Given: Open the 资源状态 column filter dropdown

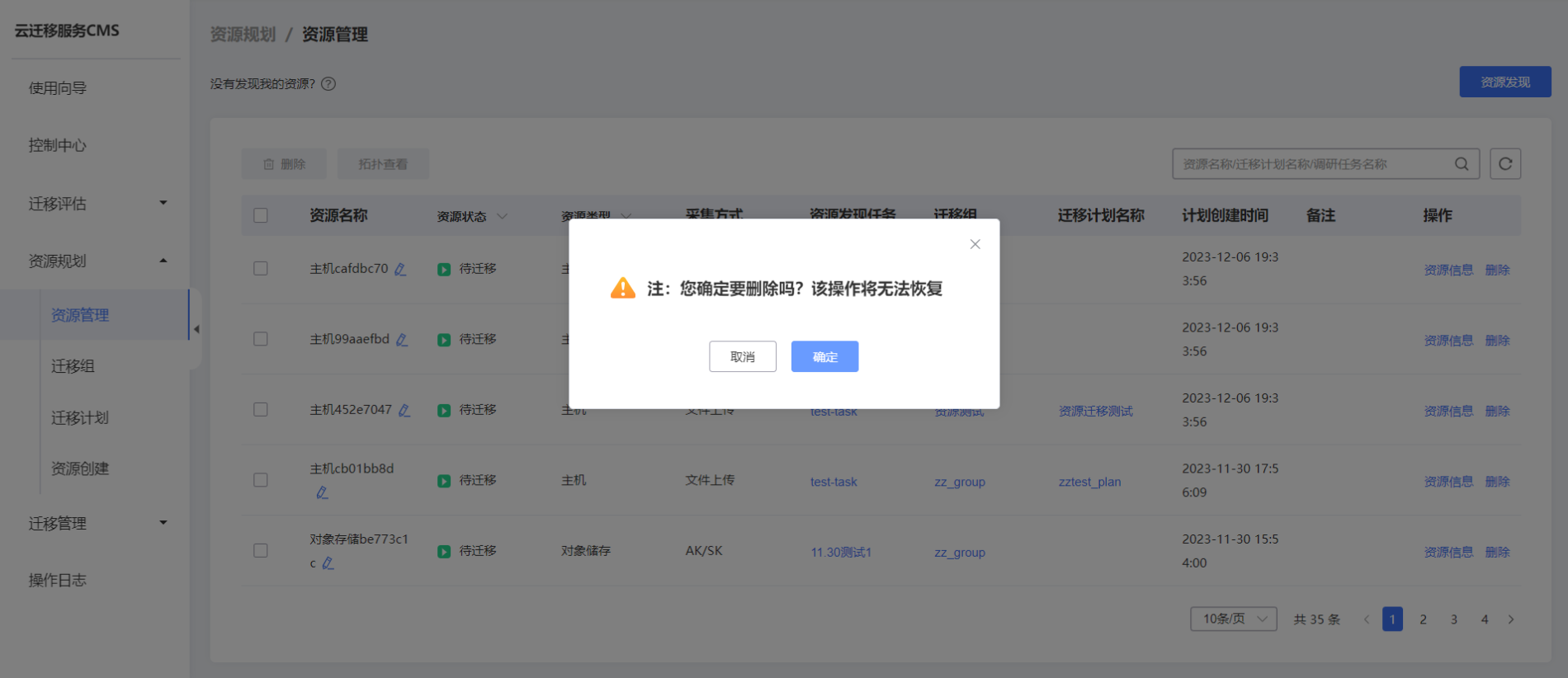Looking at the screenshot, I should click(x=502, y=216).
